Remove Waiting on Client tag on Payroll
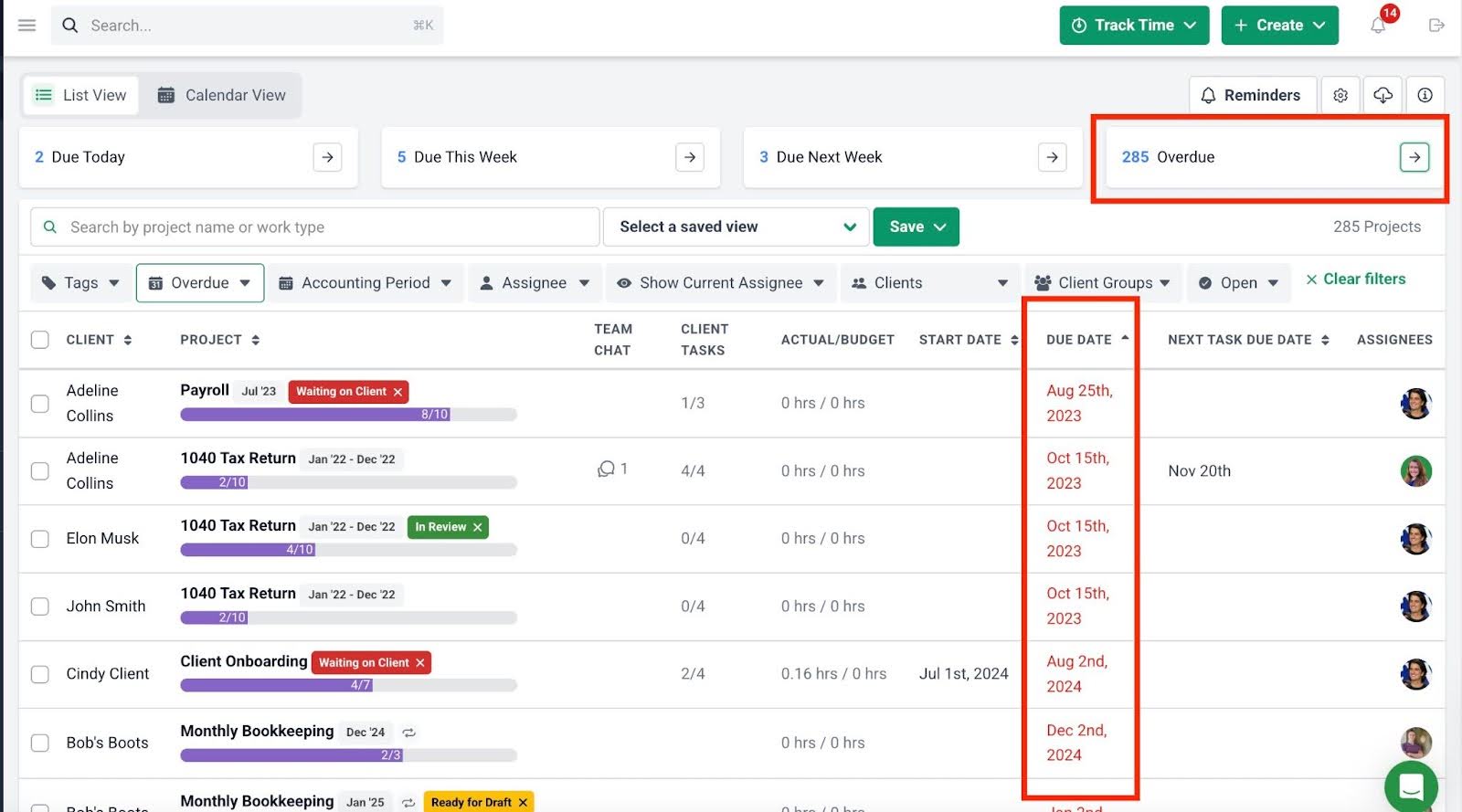Screen dimensions: 1462x812 click(x=397, y=392)
